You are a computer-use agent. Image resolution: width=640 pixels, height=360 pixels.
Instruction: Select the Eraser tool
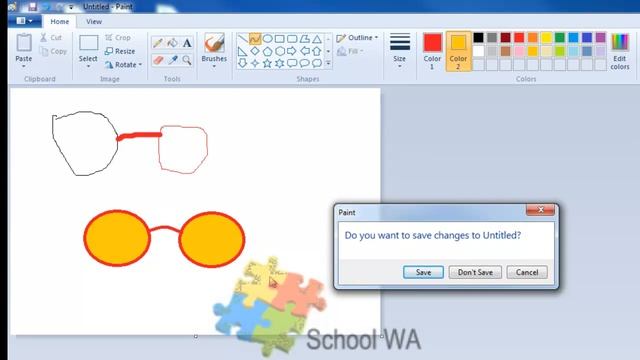click(158, 60)
